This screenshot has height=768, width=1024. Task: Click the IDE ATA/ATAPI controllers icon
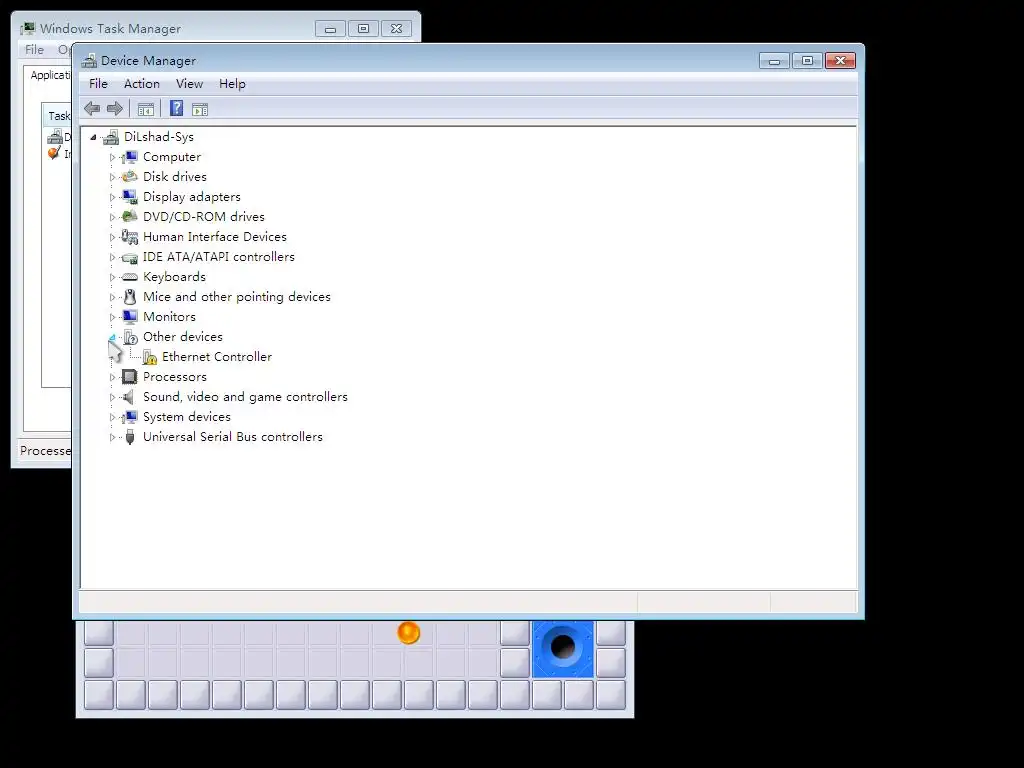[x=130, y=257]
